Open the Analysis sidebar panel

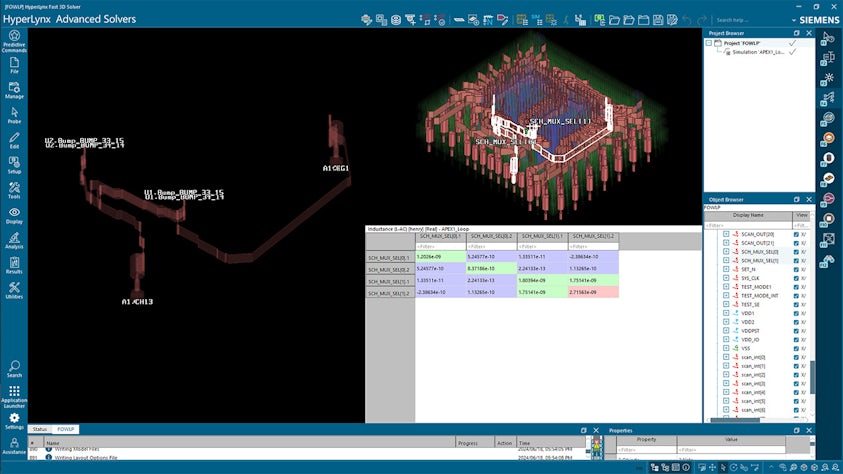pos(14,241)
